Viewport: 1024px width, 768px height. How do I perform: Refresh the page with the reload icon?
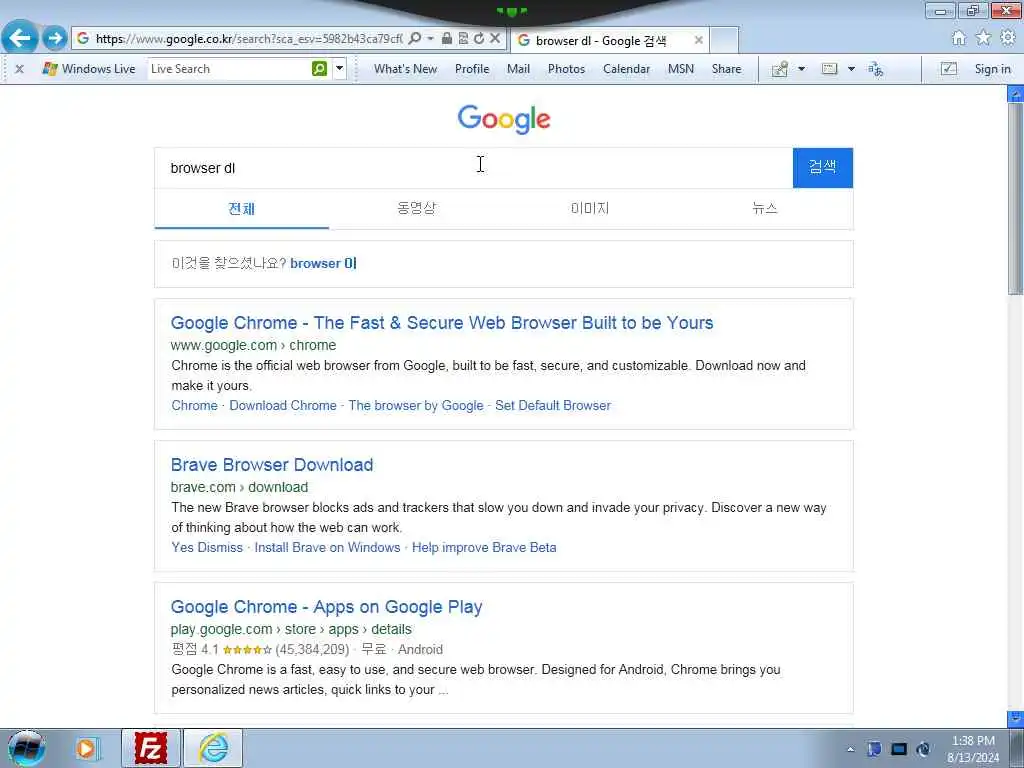coord(479,39)
